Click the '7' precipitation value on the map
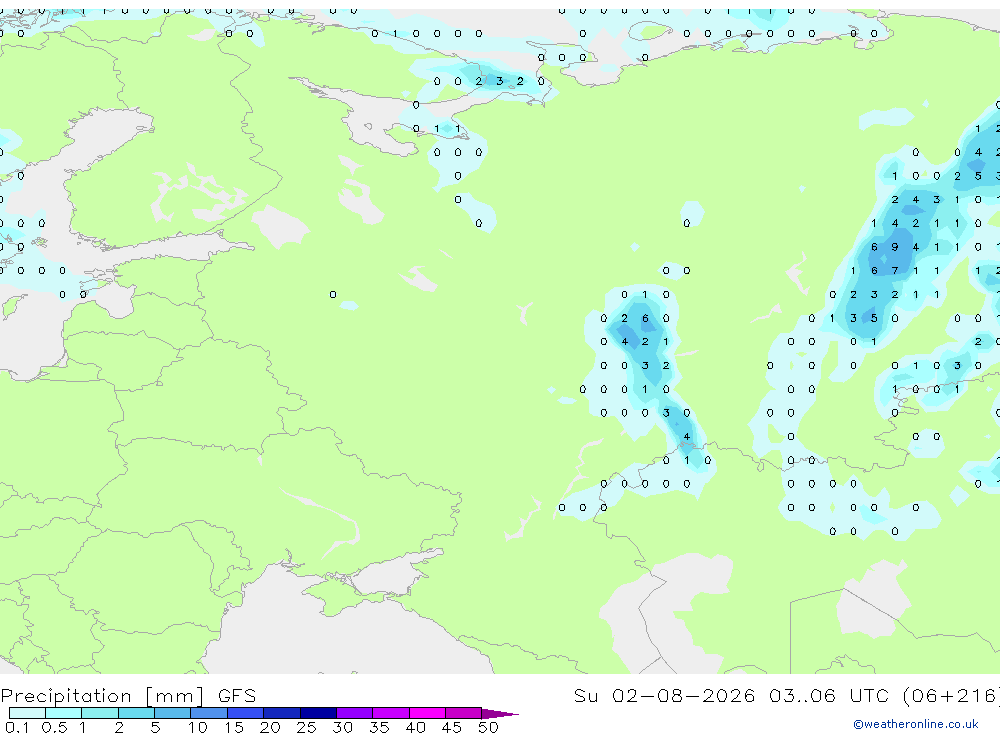 click(895, 270)
